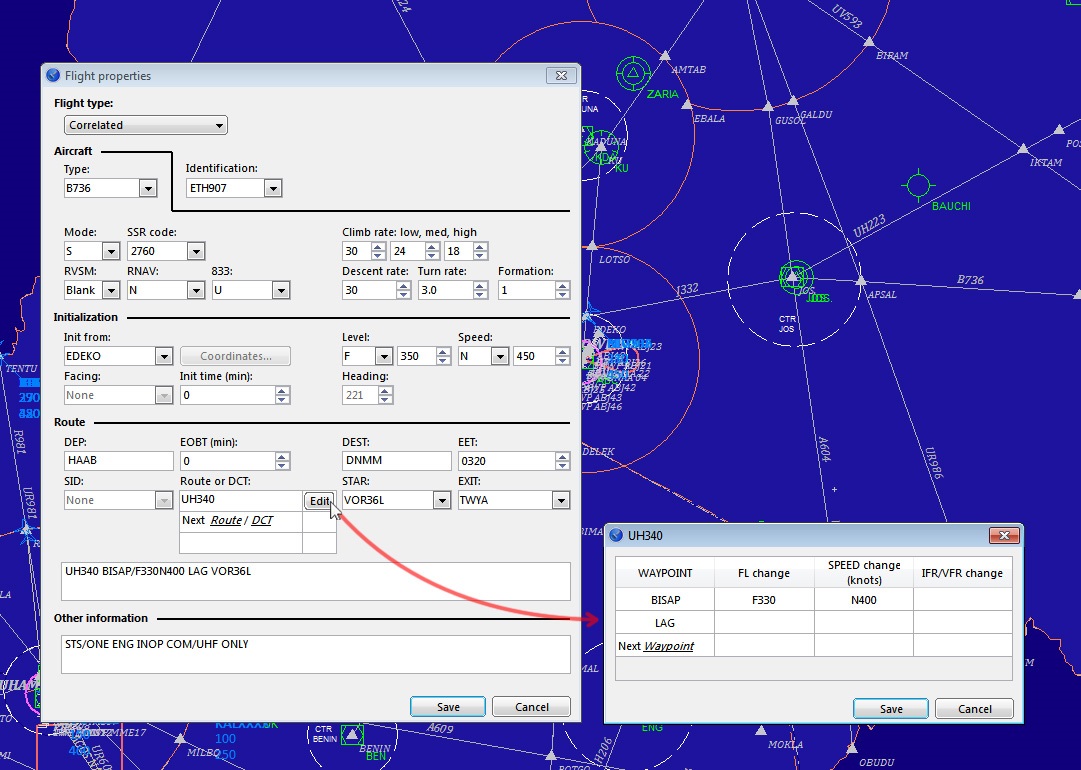Open the Mode S dropdown
The width and height of the screenshot is (1081, 770).
tap(110, 252)
